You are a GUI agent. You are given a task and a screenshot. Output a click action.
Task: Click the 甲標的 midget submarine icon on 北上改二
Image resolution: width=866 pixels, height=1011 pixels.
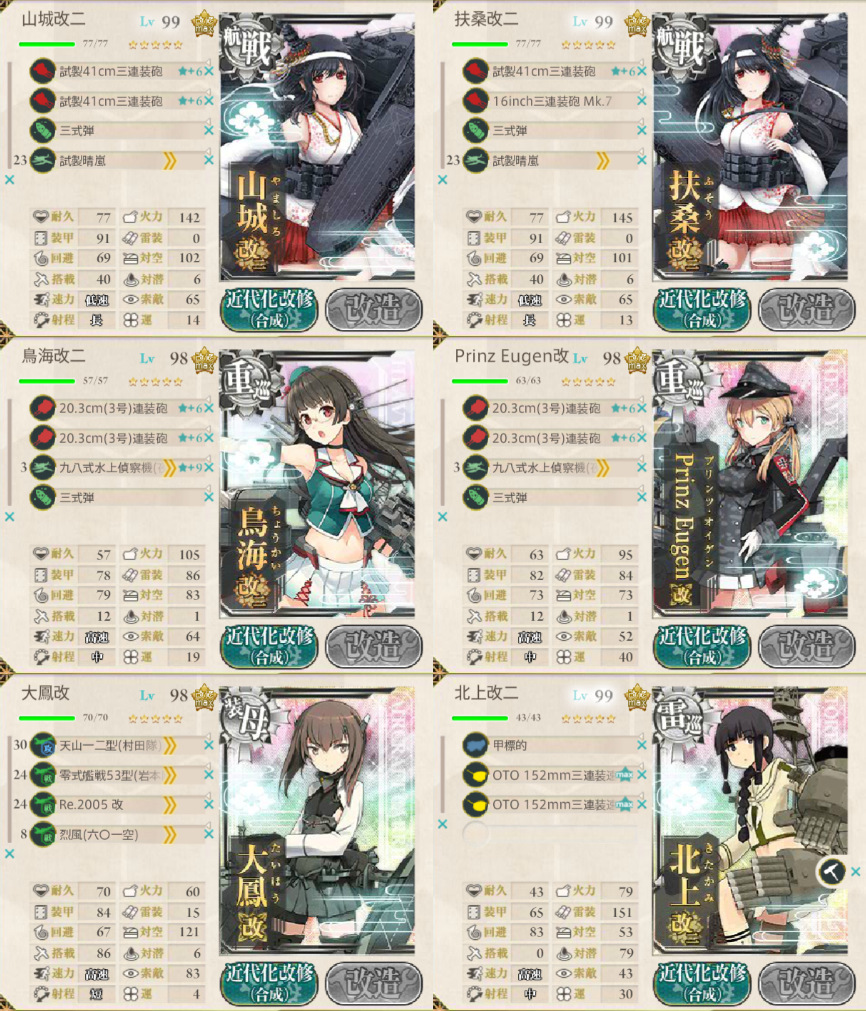476,745
